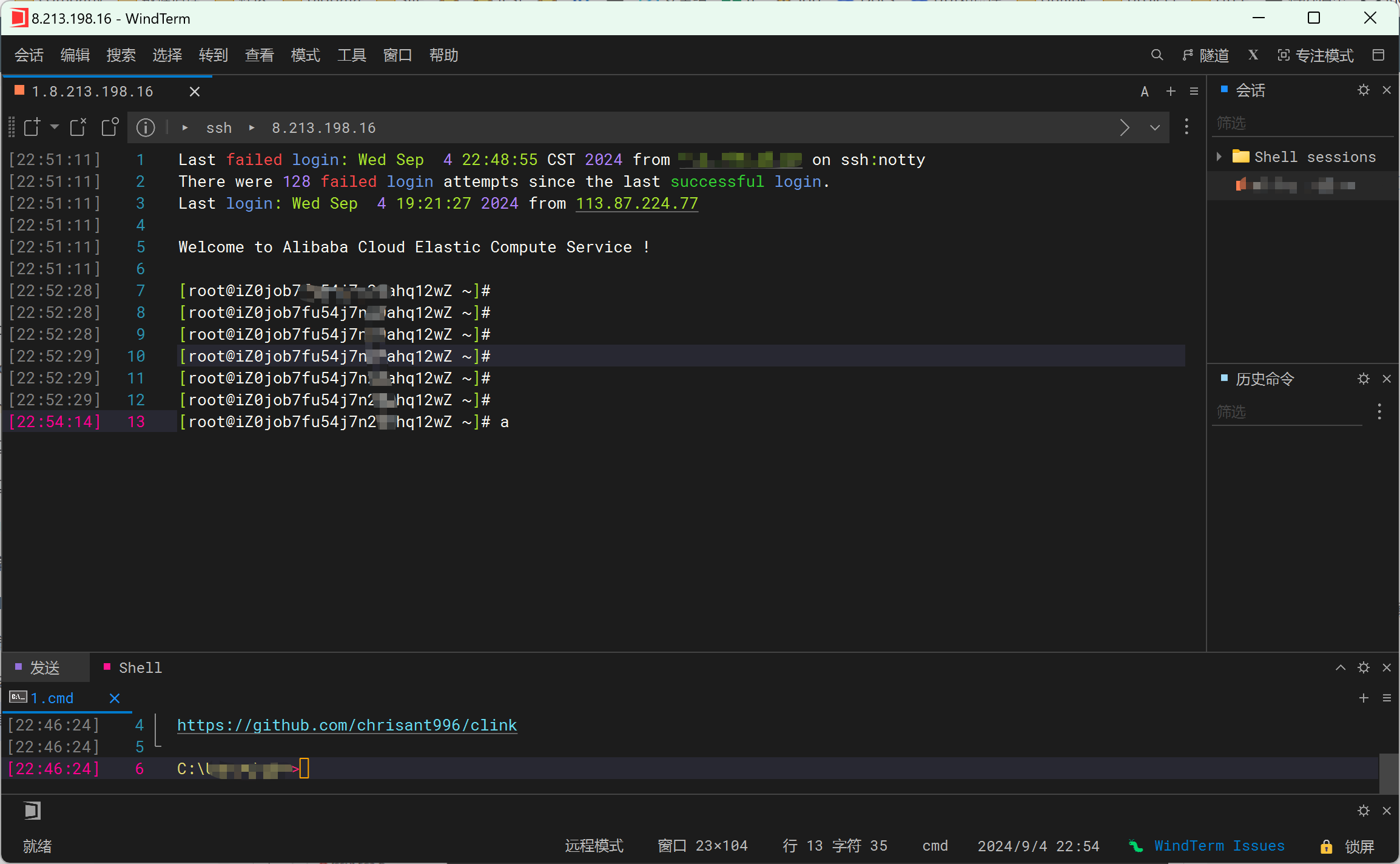Open the 搜索 menu
Viewport: 1400px width, 864px height.
[x=121, y=55]
